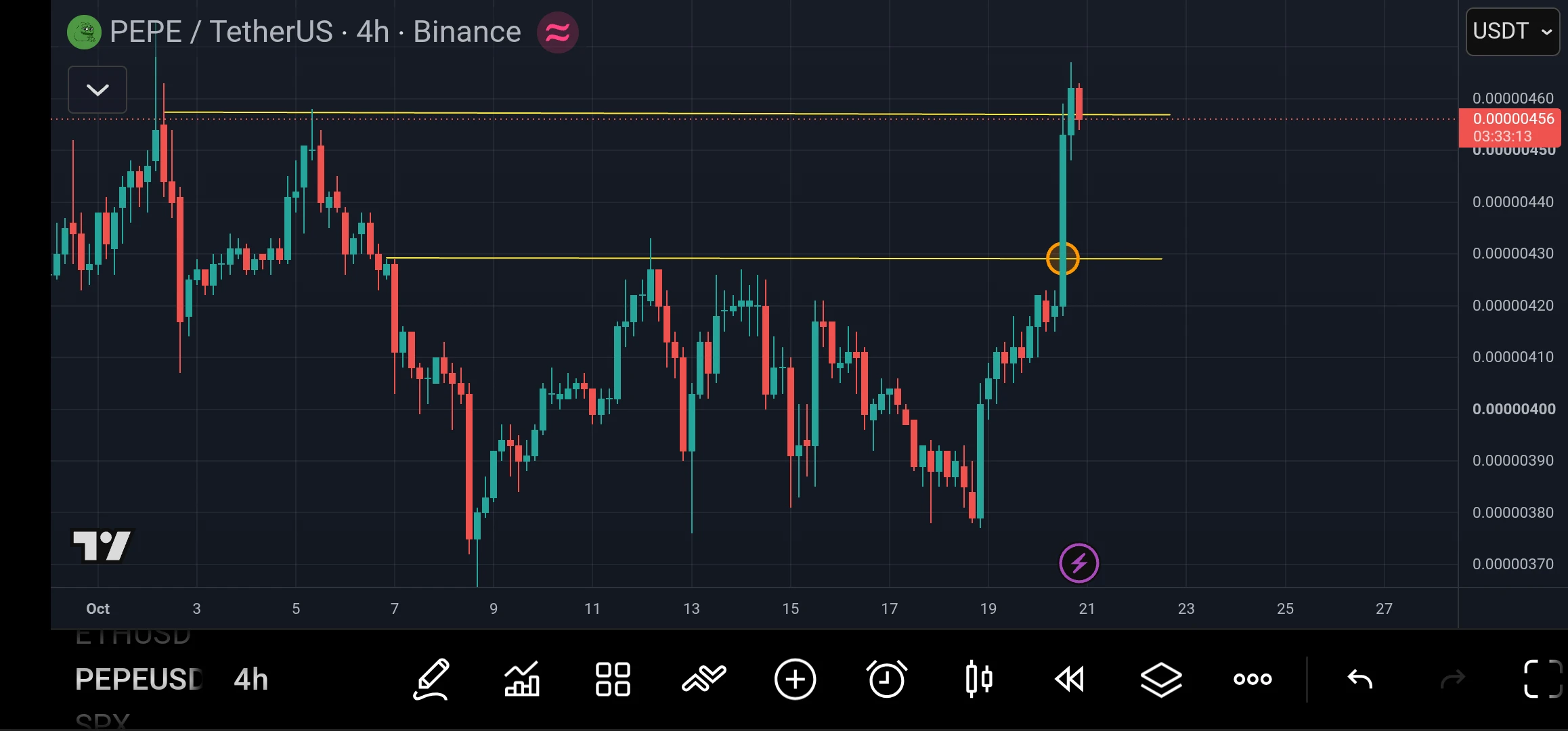Change the 4h timeframe interval

[251, 680]
